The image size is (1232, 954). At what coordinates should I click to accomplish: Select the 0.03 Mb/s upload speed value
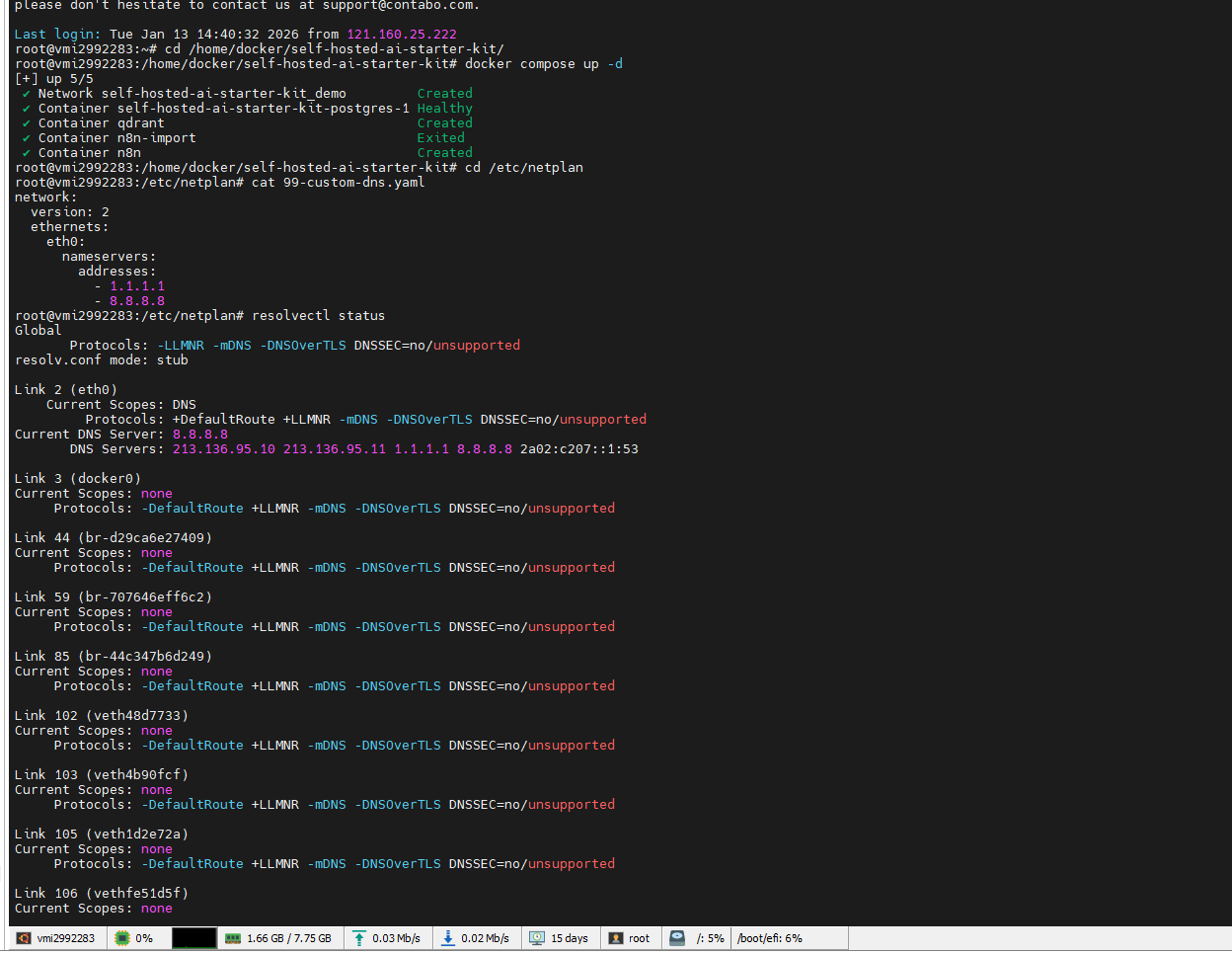[x=396, y=938]
